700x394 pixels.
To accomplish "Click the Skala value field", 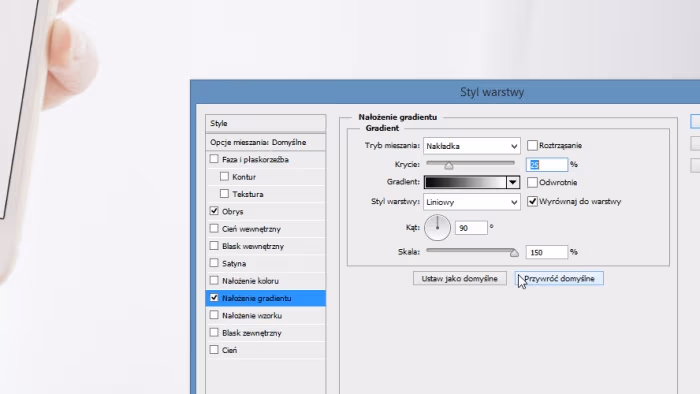I will (x=547, y=252).
